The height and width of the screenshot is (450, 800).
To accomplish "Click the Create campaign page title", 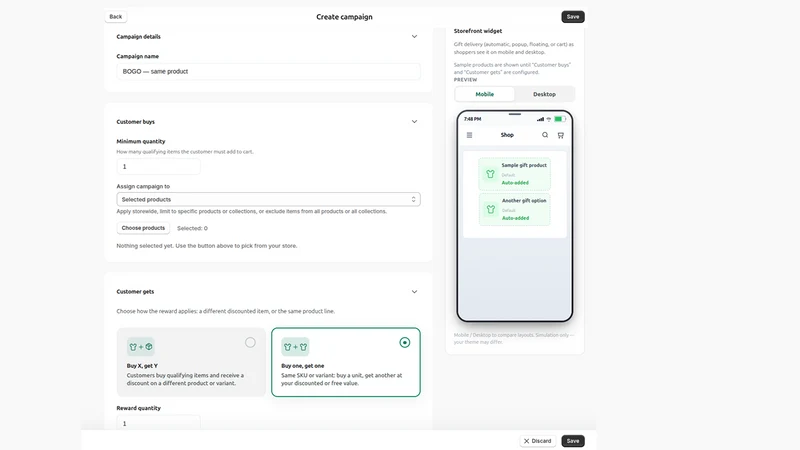I will click(x=344, y=17).
